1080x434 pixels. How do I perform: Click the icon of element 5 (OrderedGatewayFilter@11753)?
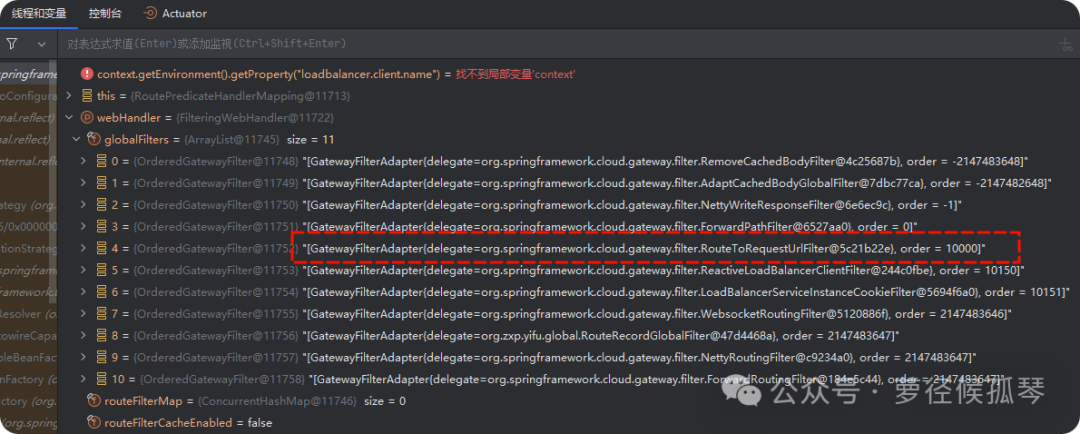[x=102, y=271]
